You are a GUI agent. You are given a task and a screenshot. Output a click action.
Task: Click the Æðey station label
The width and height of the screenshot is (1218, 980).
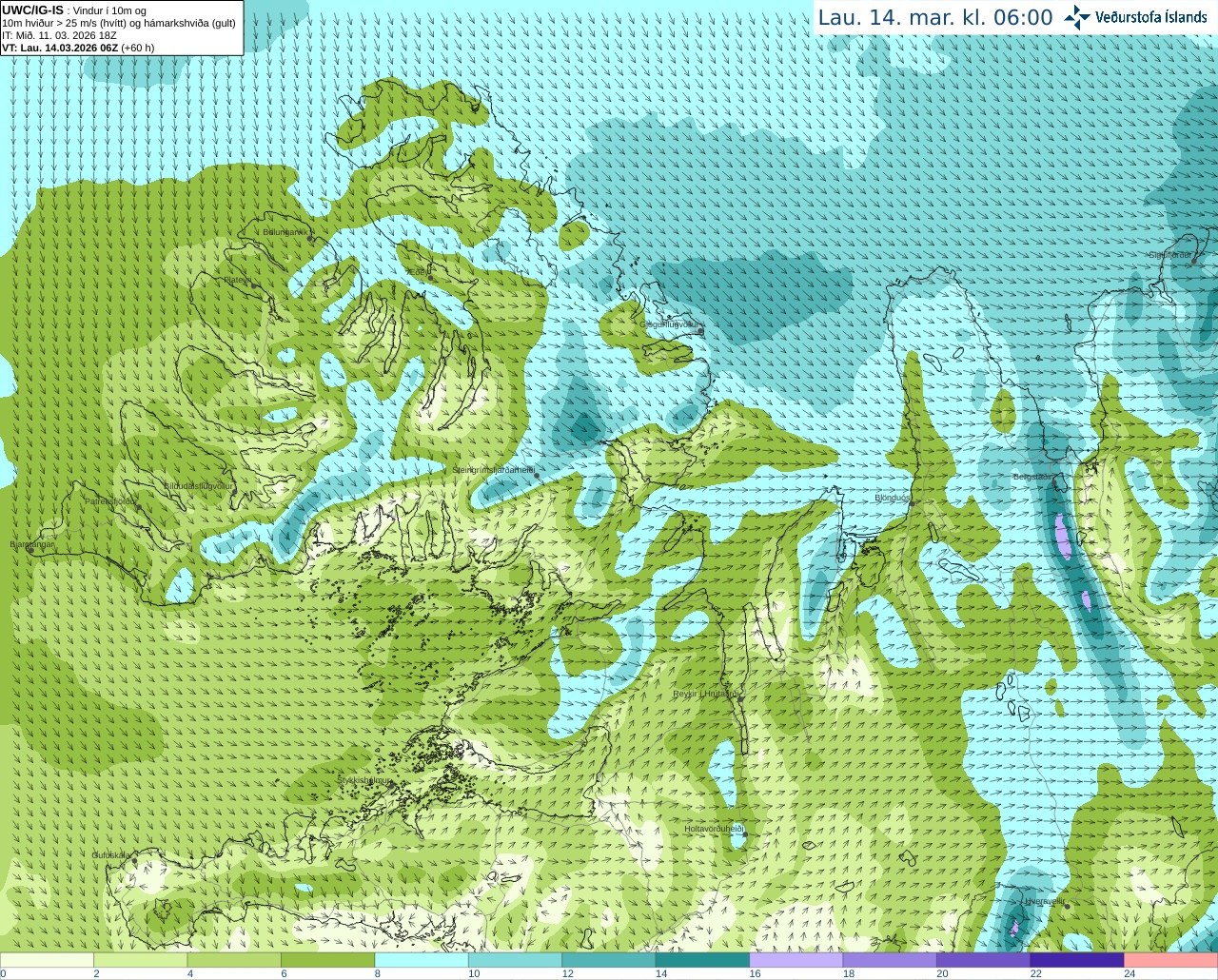point(419,272)
